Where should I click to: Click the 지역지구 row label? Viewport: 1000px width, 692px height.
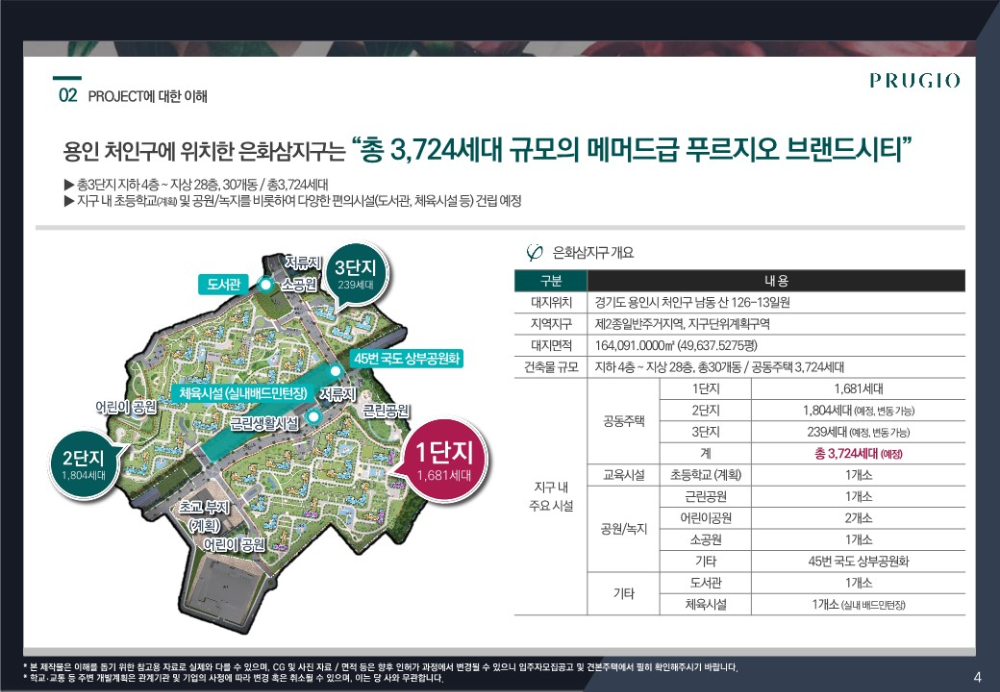[x=551, y=324]
